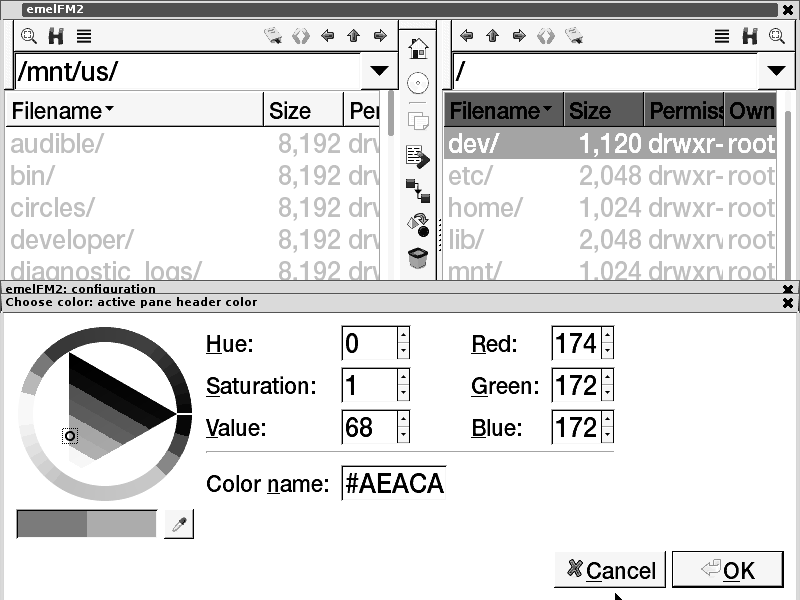
Task: Open left pane view list icon
Action: 84,36
